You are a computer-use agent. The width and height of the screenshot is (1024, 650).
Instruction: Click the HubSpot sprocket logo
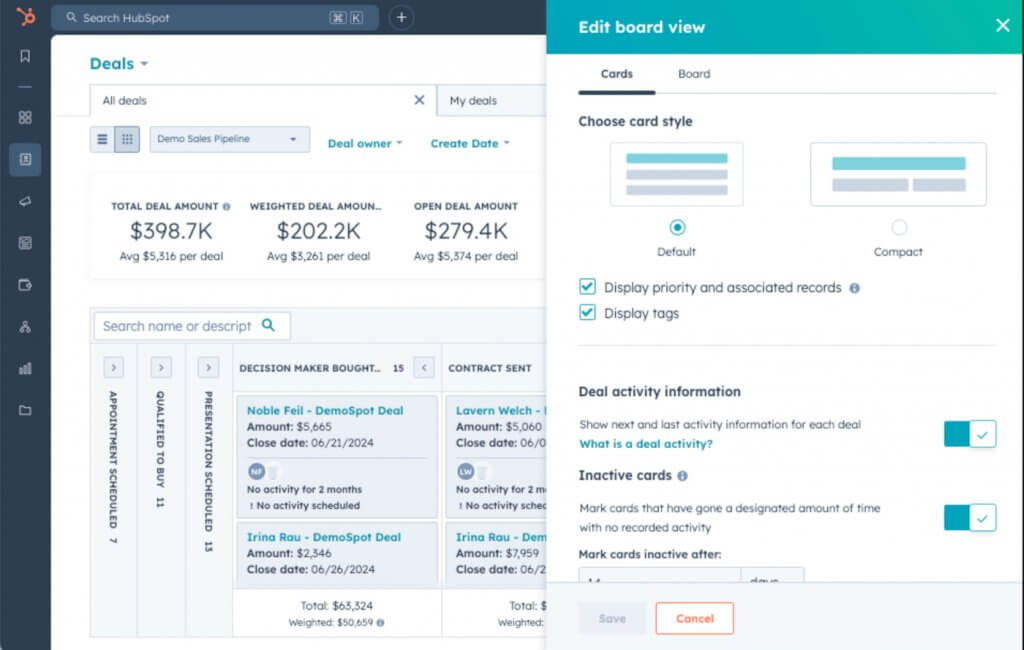(x=25, y=17)
